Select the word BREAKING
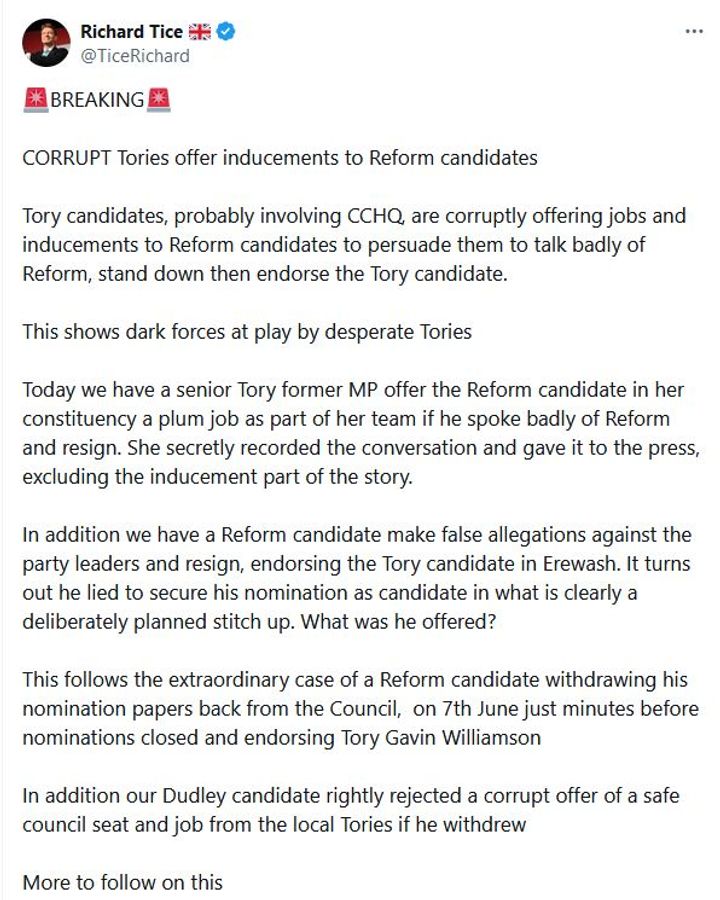 click(x=97, y=100)
